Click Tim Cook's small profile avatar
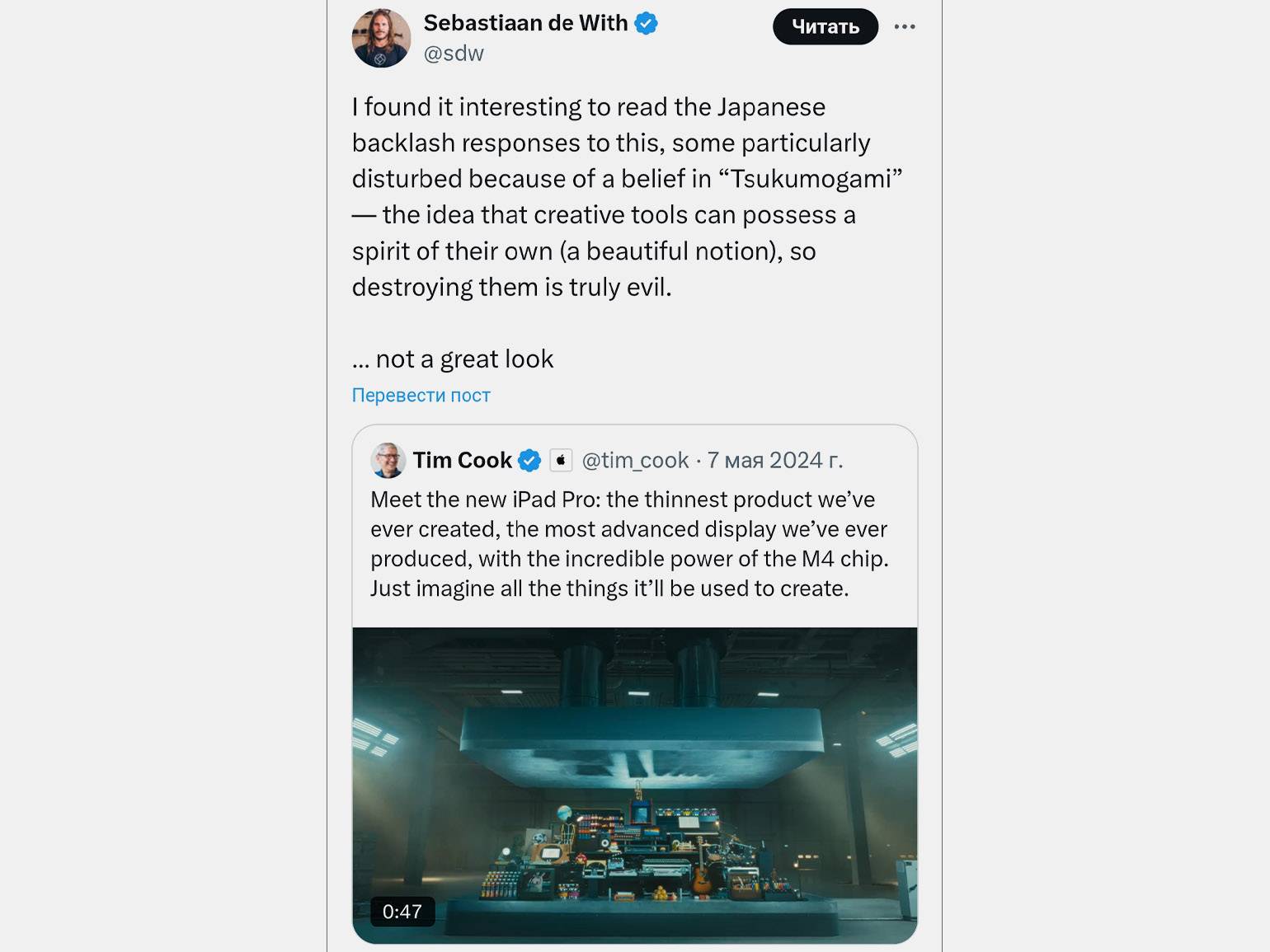Image resolution: width=1270 pixels, height=952 pixels. (388, 460)
